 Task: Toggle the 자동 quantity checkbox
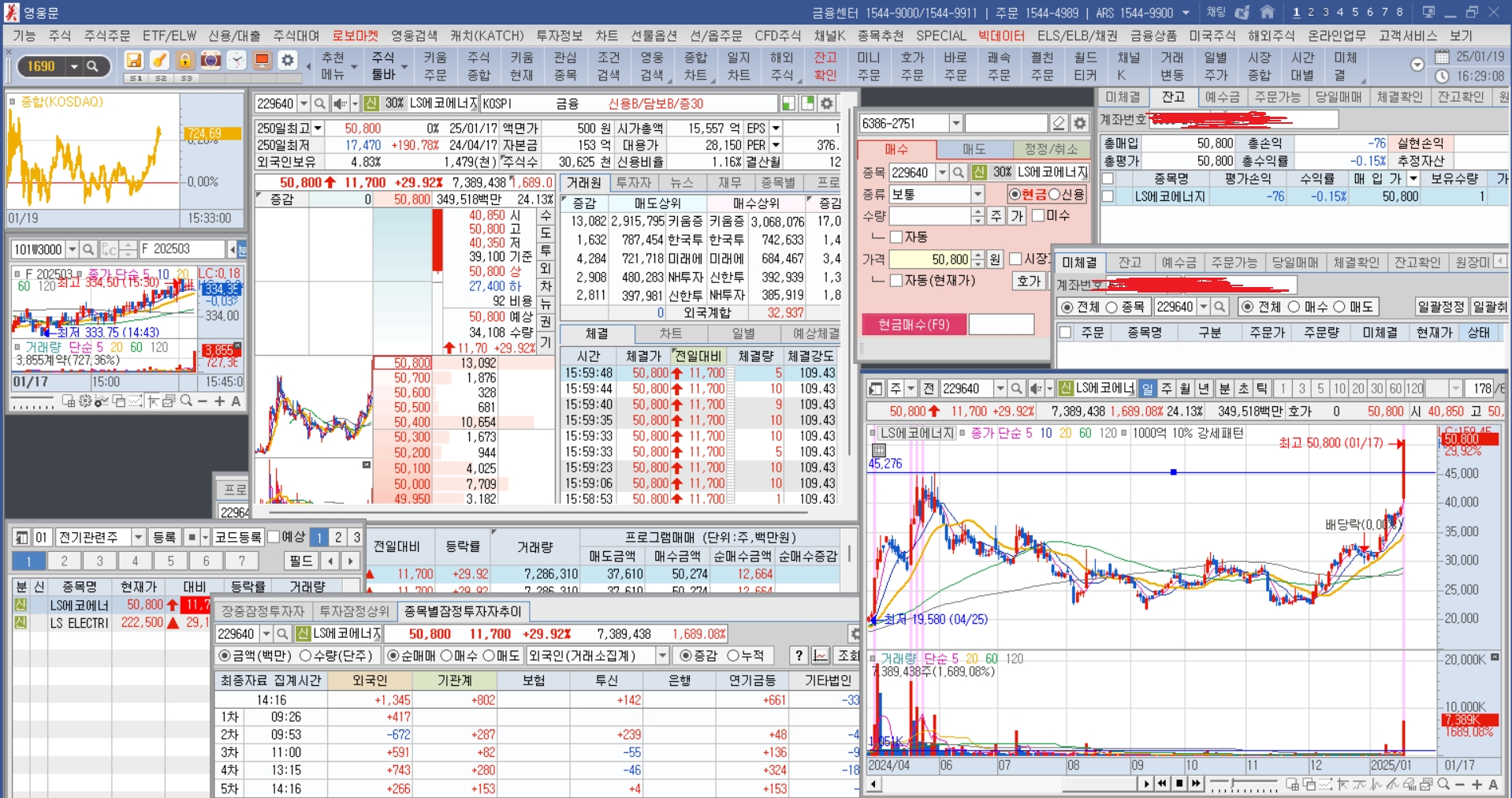(896, 237)
